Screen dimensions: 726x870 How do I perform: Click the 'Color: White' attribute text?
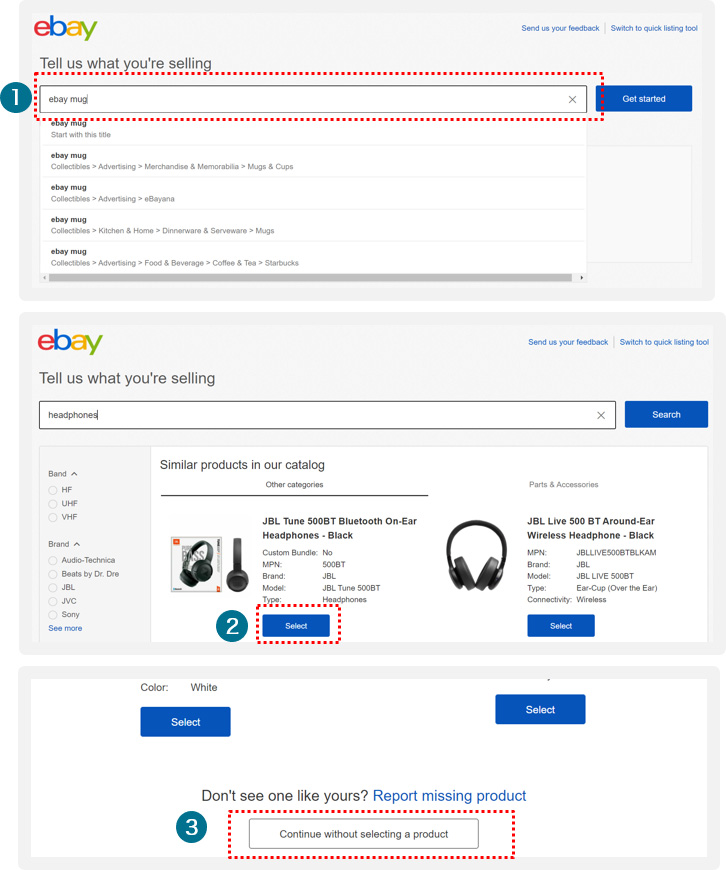tap(179, 687)
